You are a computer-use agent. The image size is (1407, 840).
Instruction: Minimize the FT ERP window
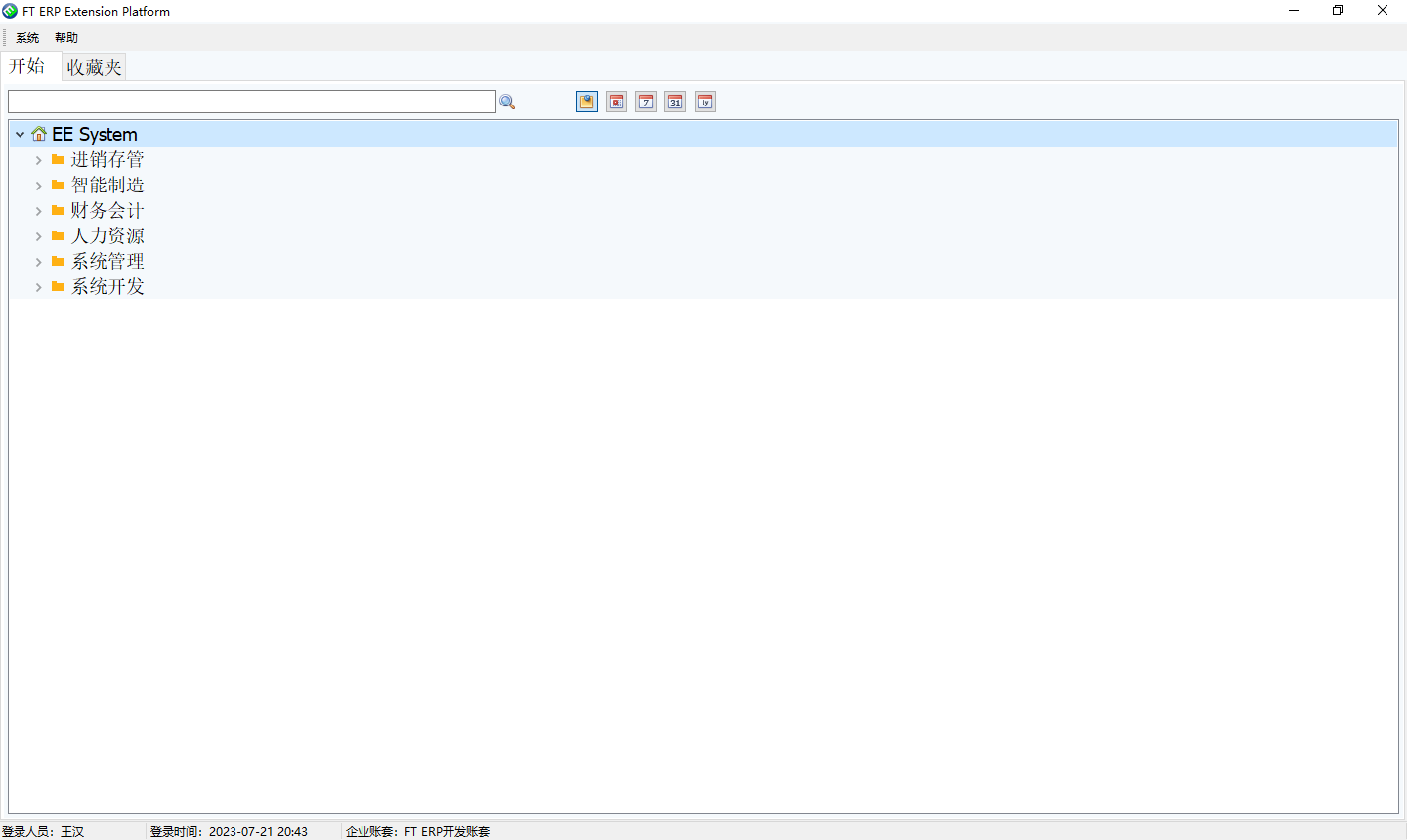(x=1294, y=11)
